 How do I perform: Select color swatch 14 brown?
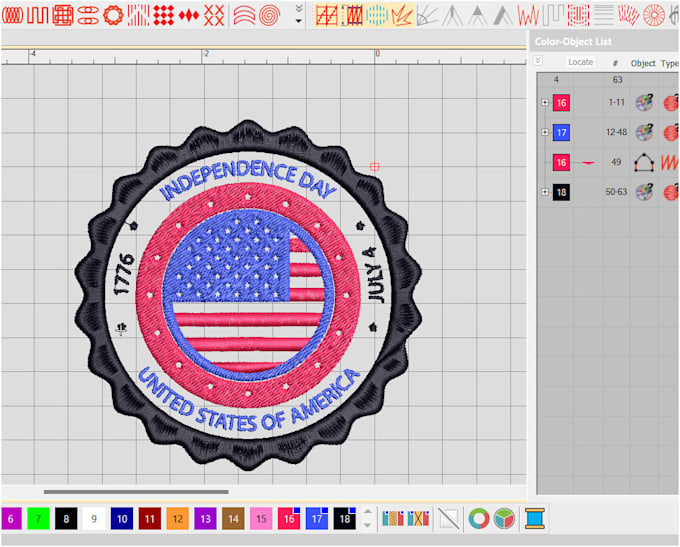click(x=233, y=518)
